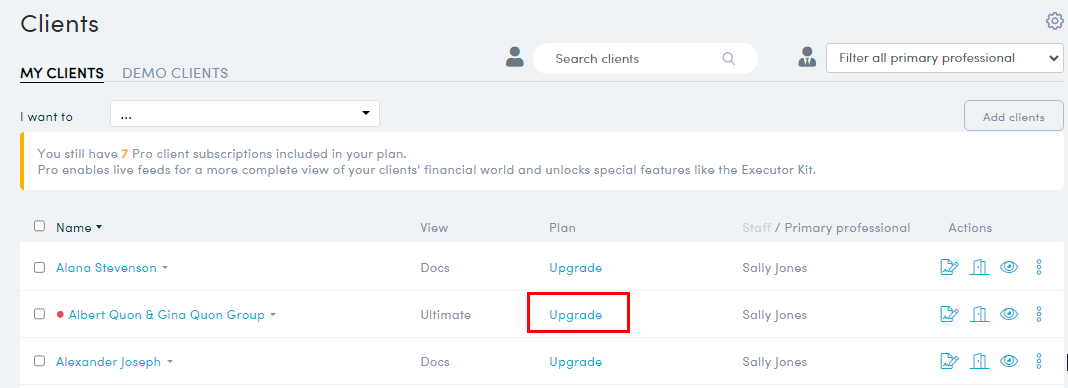The height and width of the screenshot is (388, 1068).
Task: Click the eye icon for Alexander Joseph
Action: click(1009, 361)
